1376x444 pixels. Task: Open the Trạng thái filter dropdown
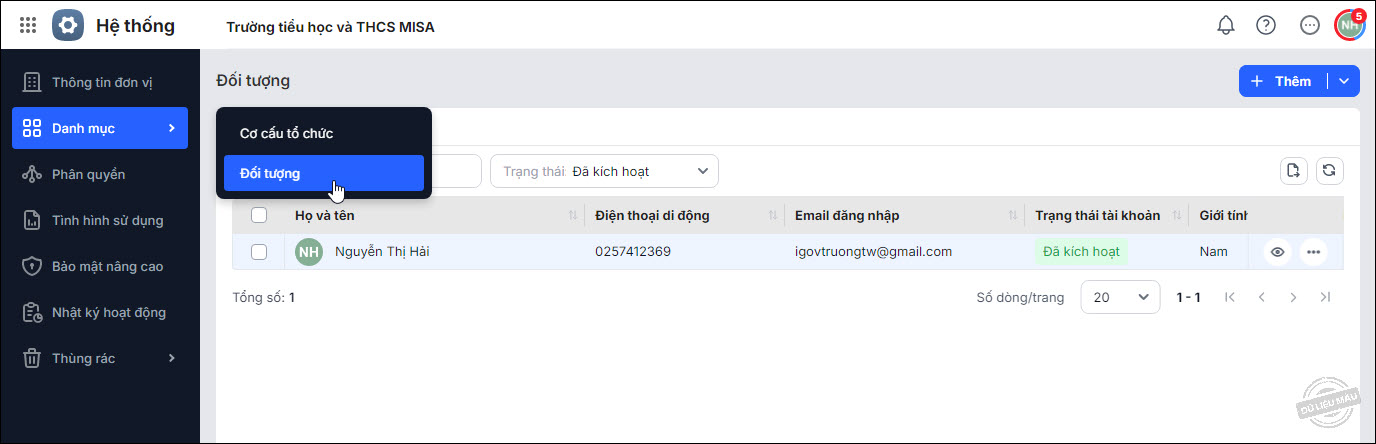click(604, 171)
